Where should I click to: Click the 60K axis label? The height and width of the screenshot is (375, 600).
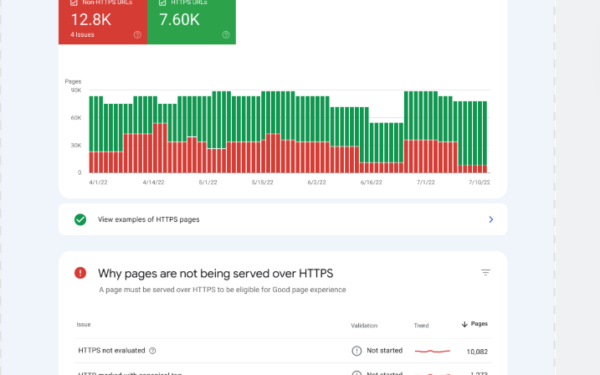[76, 118]
